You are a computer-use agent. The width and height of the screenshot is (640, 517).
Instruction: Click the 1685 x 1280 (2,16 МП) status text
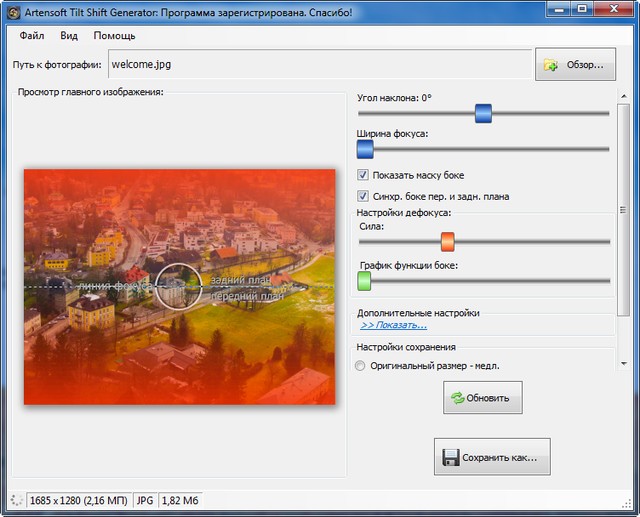(x=79, y=500)
